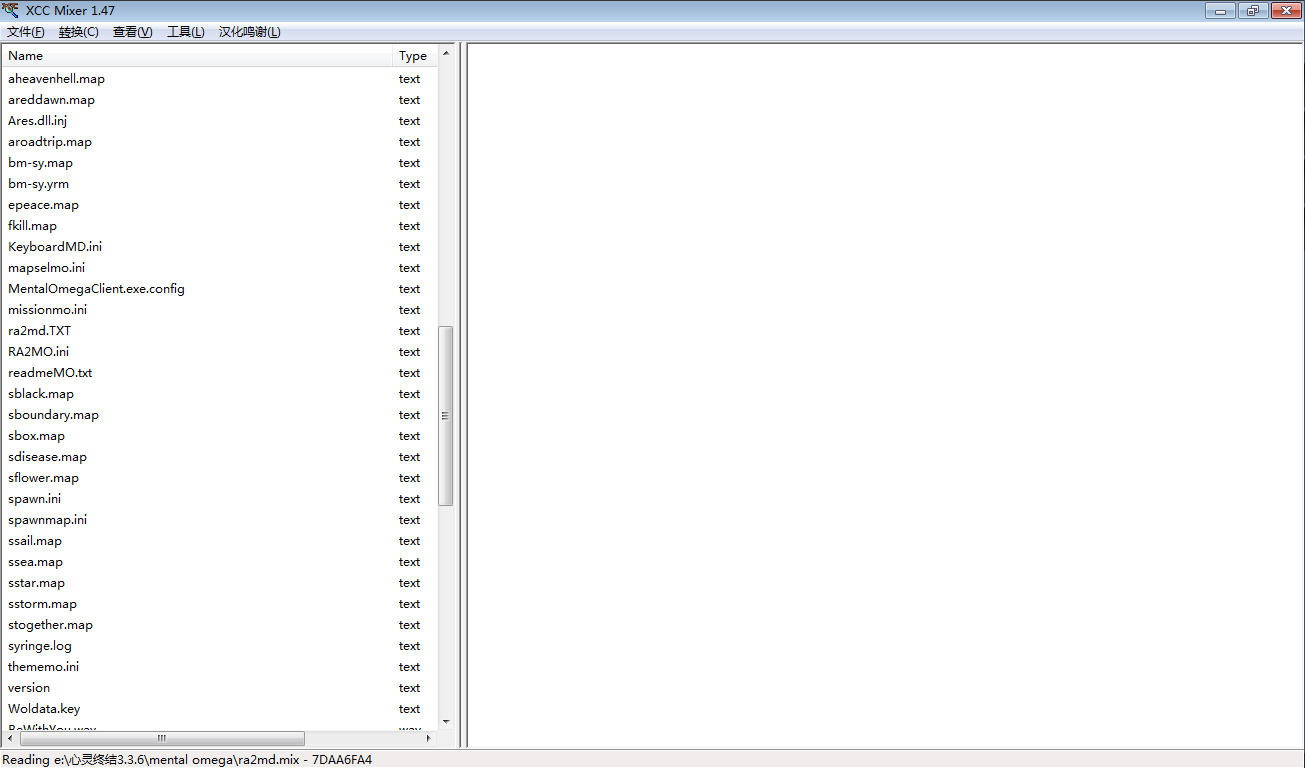Select sstorm.map in the file list
This screenshot has height=768, width=1305.
42,604
